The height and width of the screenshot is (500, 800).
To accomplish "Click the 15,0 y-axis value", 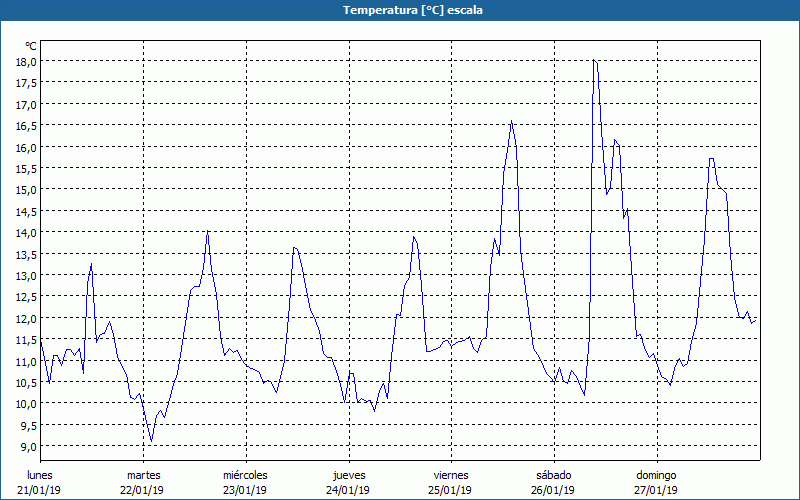I will coord(27,189).
